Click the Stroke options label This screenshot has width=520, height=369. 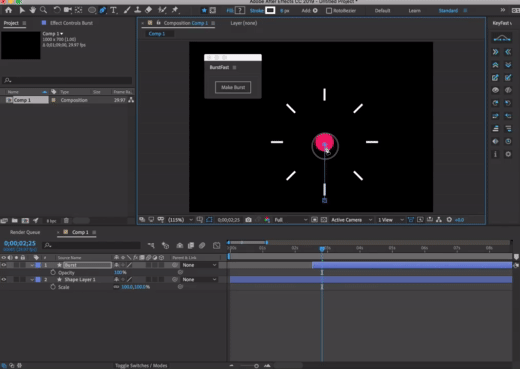(x=257, y=11)
